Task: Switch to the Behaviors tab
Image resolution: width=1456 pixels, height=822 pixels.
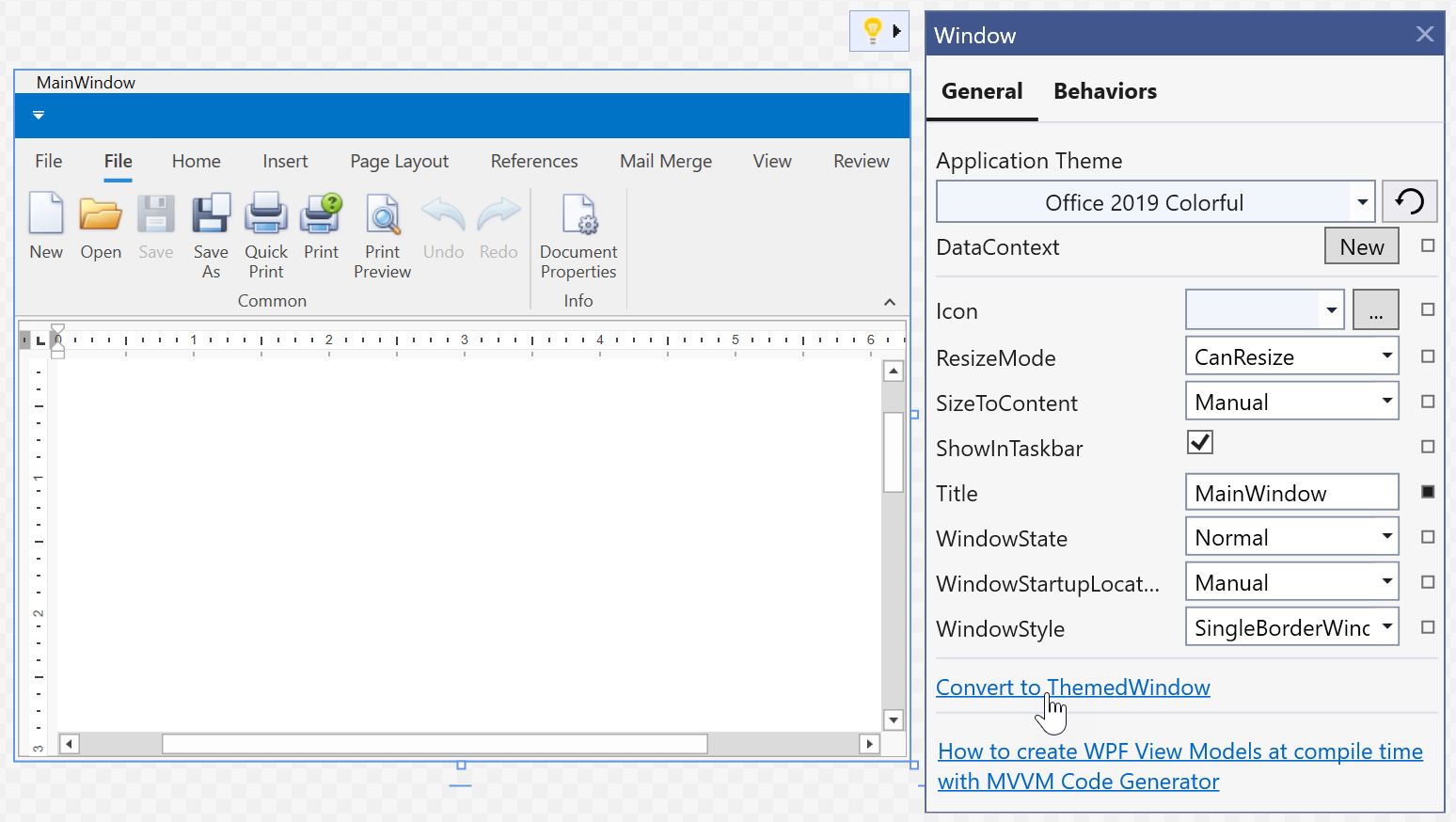Action: 1105,91
